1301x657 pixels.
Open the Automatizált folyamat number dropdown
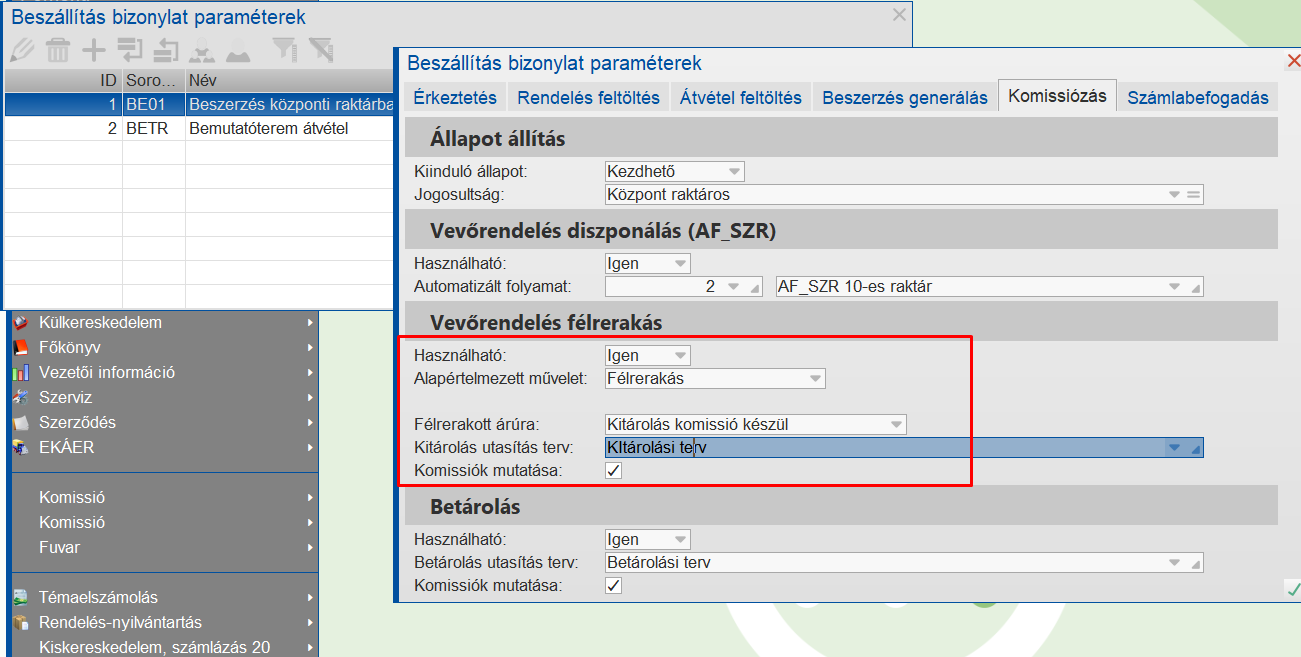[x=734, y=287]
